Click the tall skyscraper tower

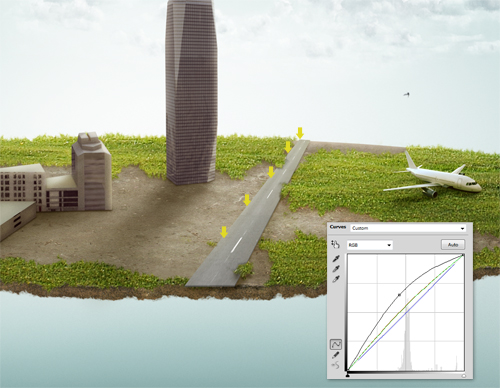click(191, 92)
